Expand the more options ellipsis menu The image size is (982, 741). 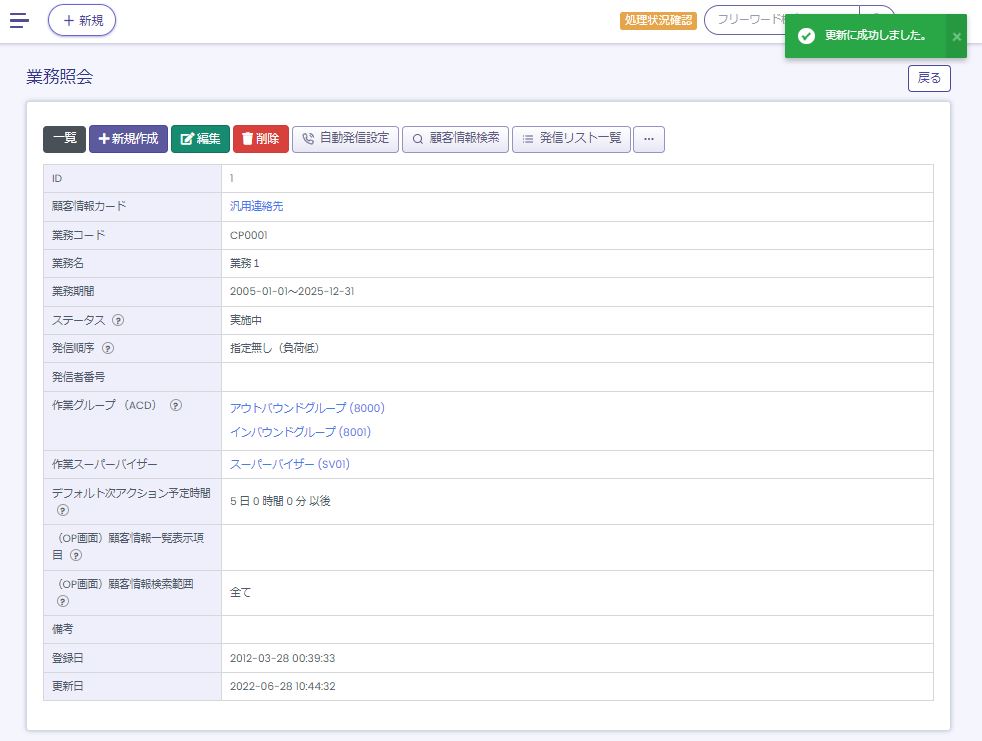[x=649, y=139]
